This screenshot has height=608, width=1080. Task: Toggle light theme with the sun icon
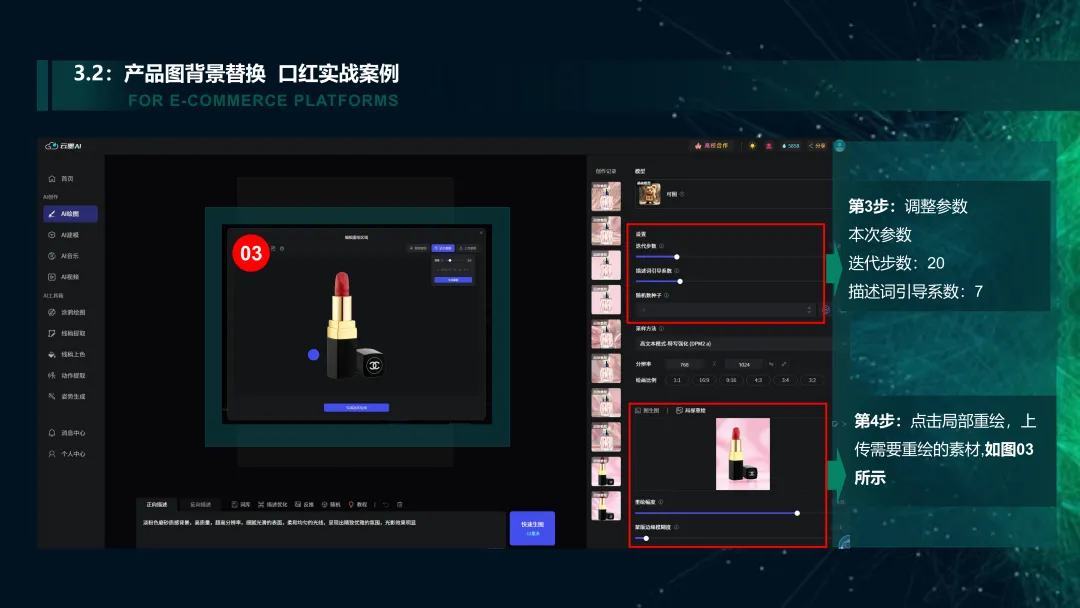coord(752,146)
